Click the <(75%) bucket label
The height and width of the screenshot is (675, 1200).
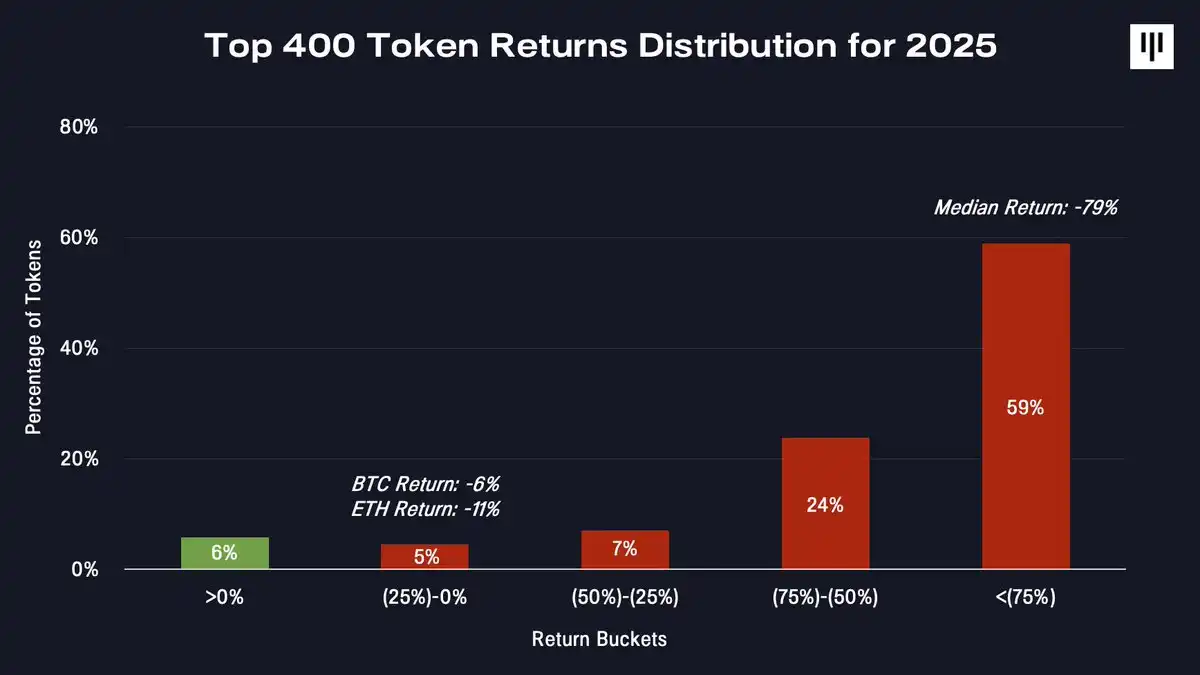click(x=1026, y=599)
